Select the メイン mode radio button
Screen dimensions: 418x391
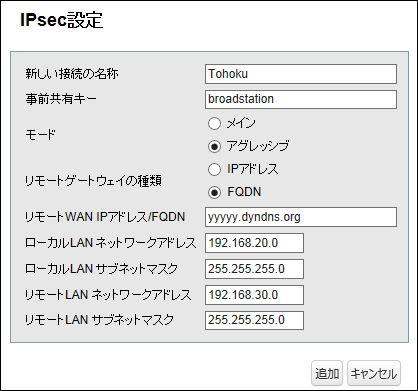pos(214,123)
